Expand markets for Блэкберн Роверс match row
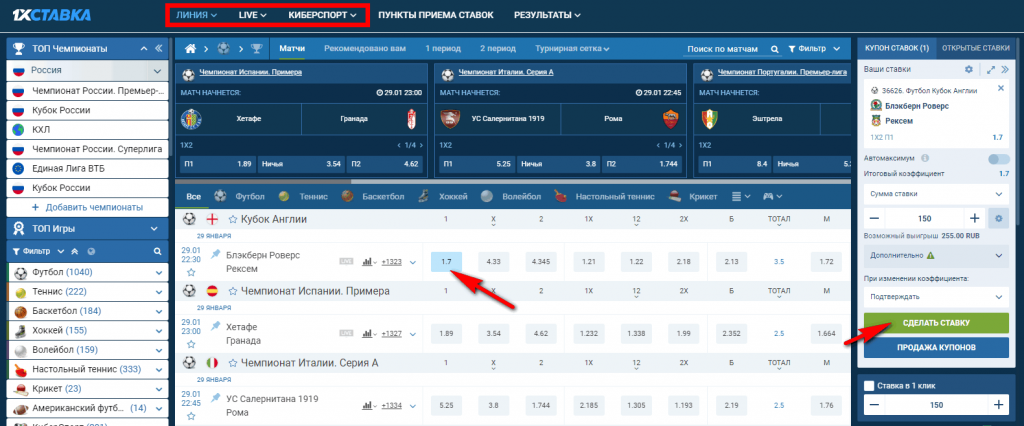 coord(412,262)
